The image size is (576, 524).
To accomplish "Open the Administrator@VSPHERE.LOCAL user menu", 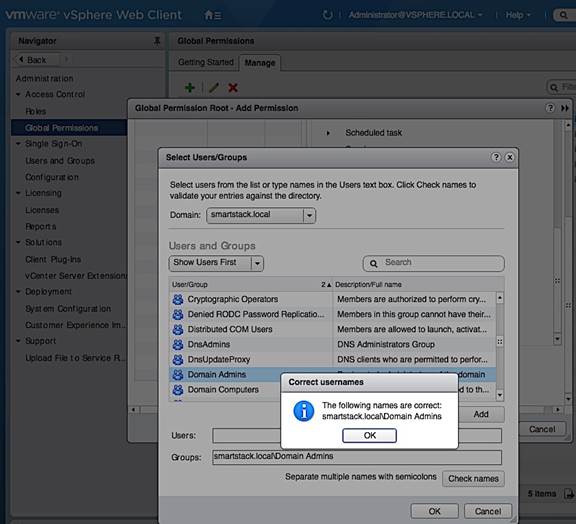I will tap(415, 15).
